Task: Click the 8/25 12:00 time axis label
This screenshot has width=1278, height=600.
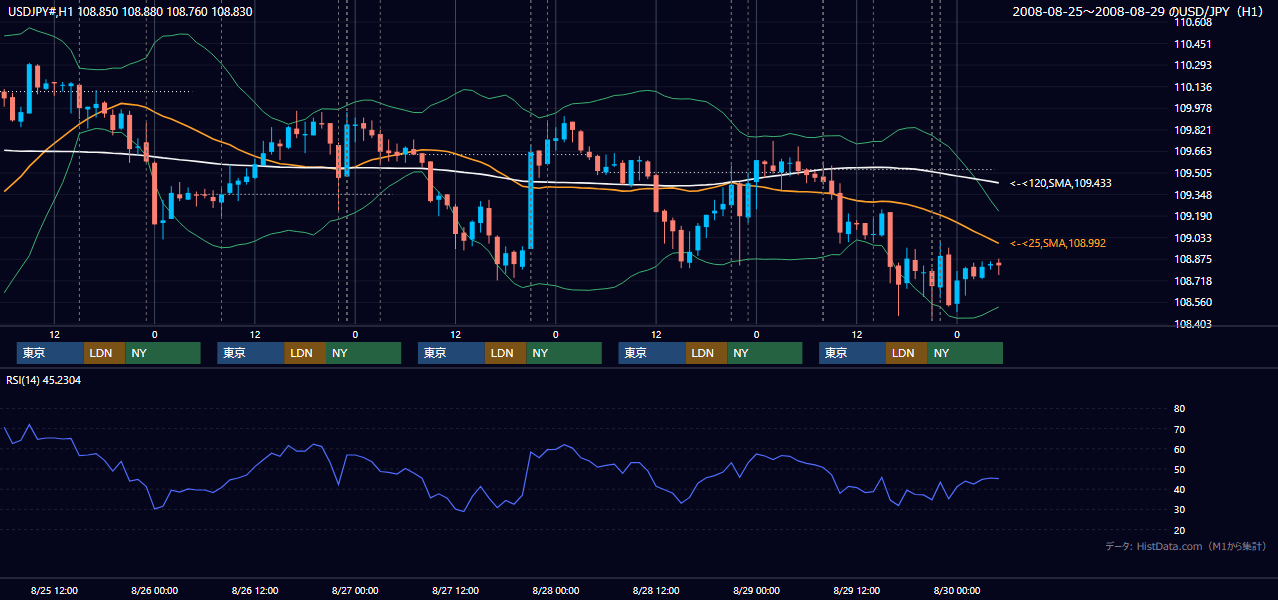Action: [54, 590]
